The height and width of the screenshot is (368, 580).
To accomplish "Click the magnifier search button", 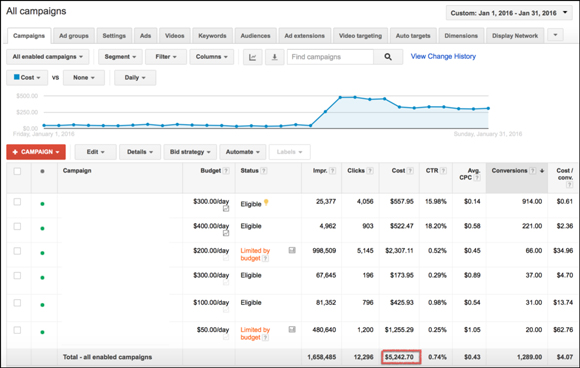I will tap(388, 57).
